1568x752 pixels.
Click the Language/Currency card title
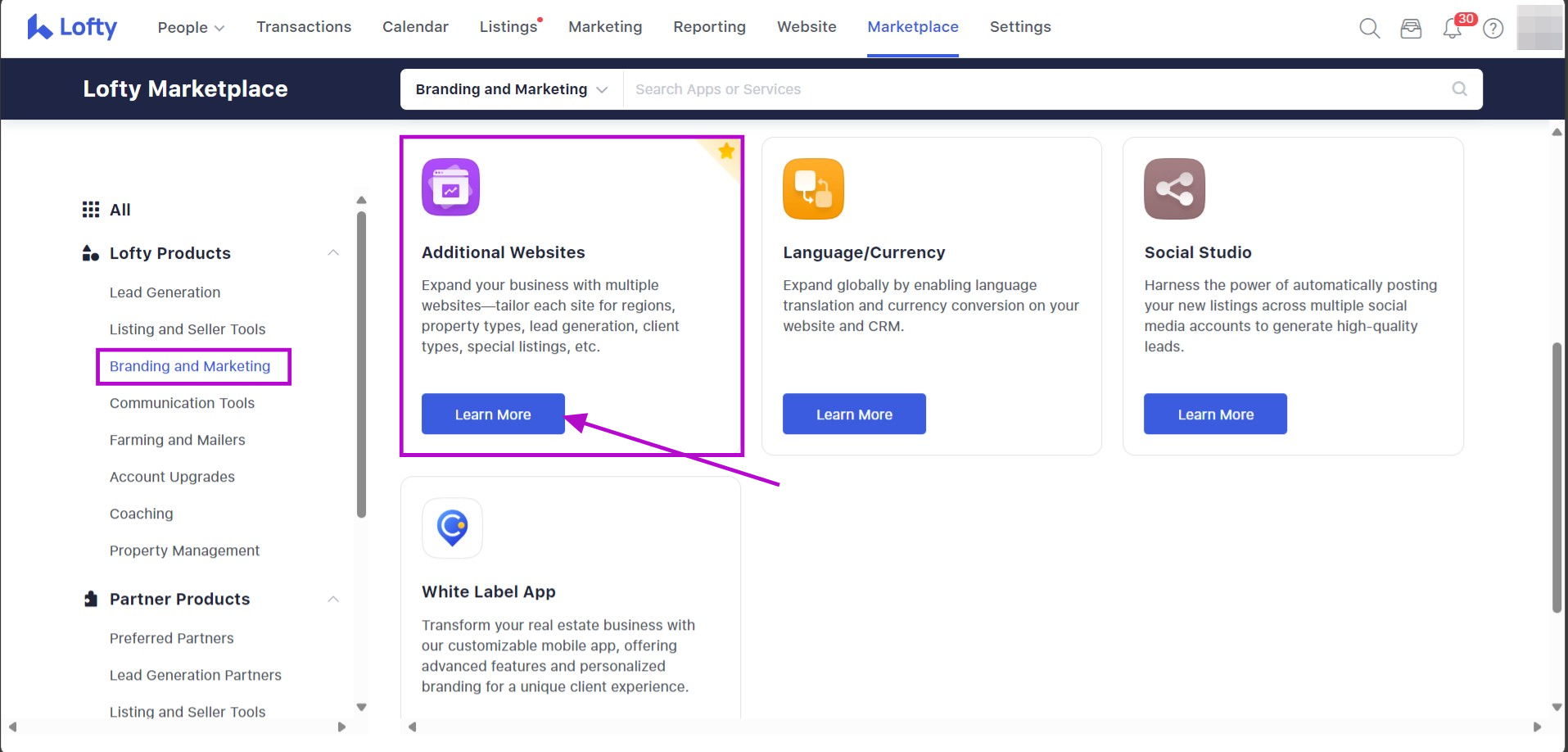[x=864, y=252]
